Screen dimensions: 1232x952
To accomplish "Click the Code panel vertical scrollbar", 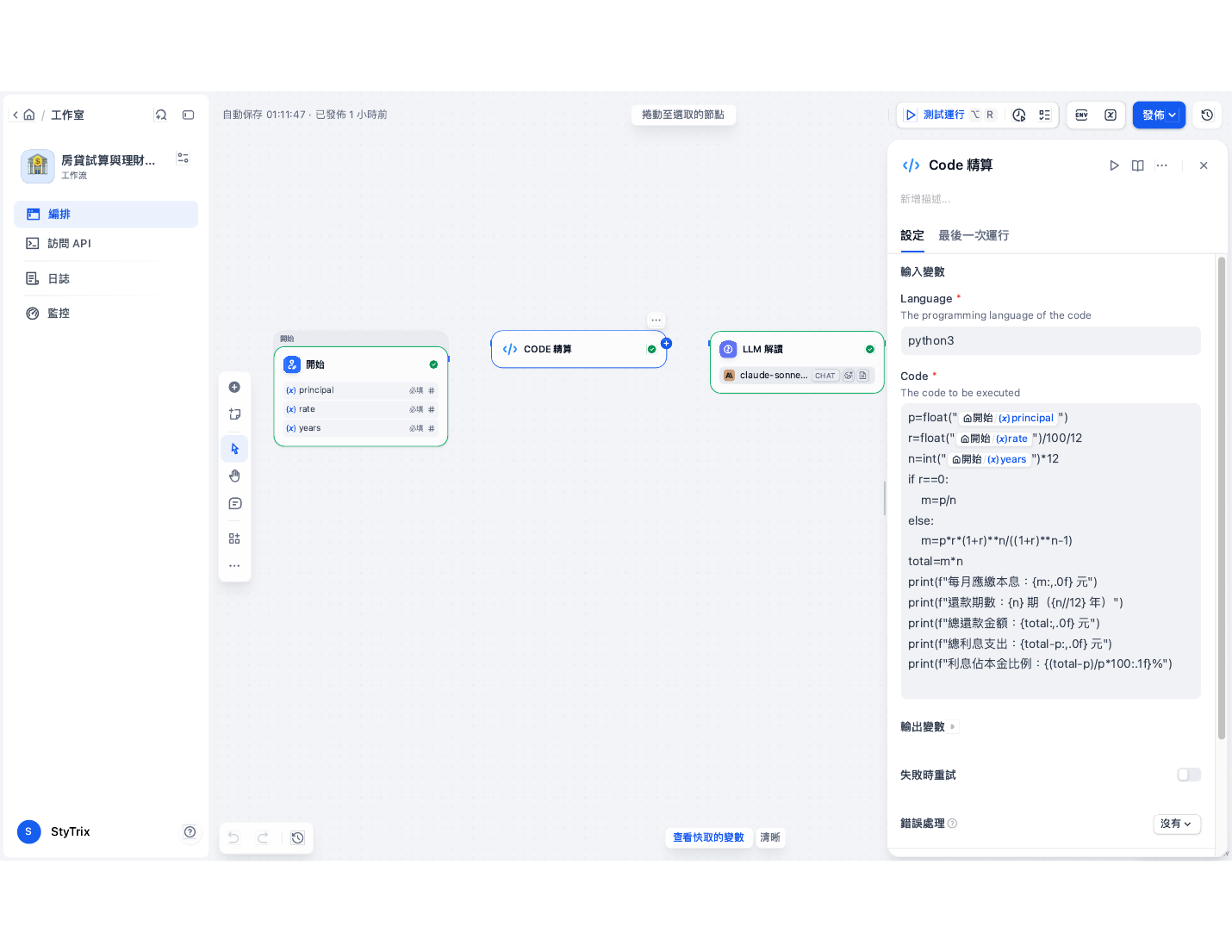I will [1222, 498].
